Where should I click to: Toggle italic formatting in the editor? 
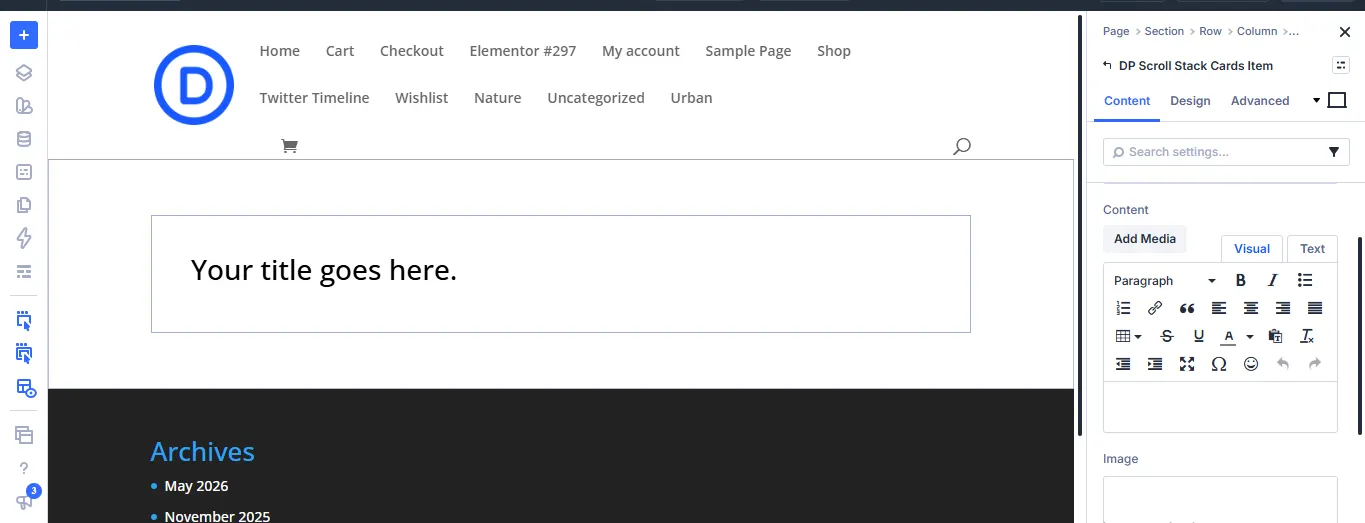pos(1273,280)
